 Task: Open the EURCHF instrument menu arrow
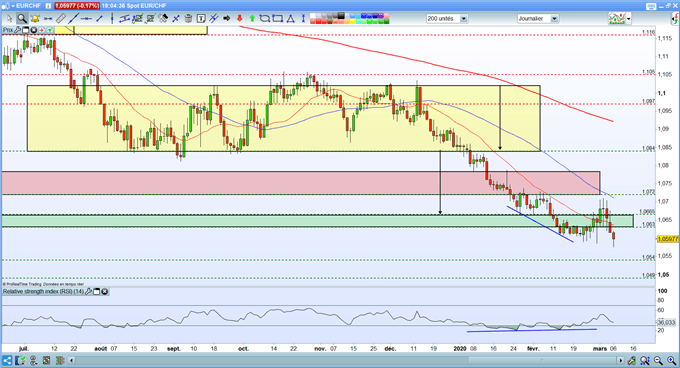pyautogui.click(x=13, y=6)
